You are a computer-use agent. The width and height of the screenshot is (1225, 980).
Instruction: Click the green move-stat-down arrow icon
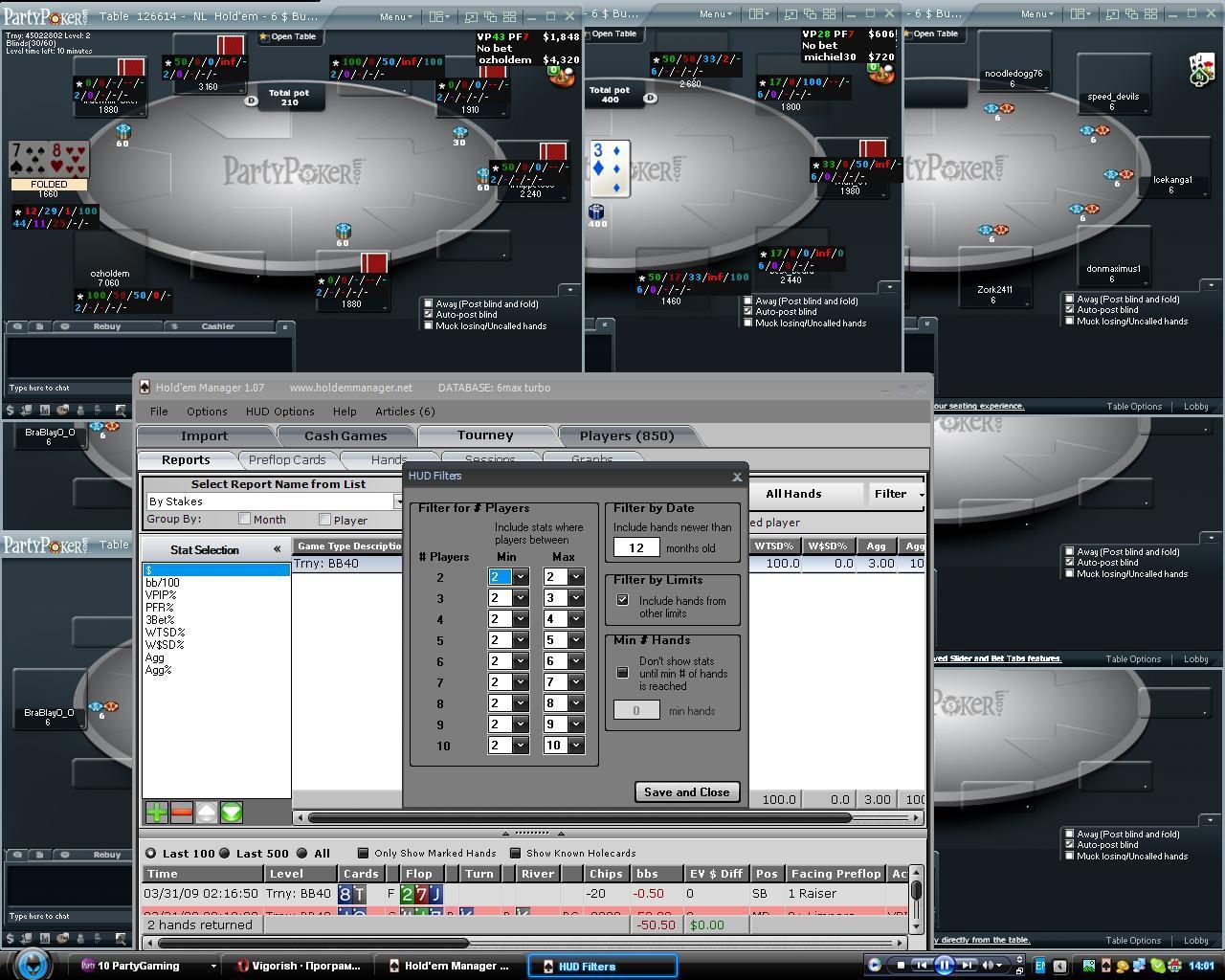pos(232,813)
